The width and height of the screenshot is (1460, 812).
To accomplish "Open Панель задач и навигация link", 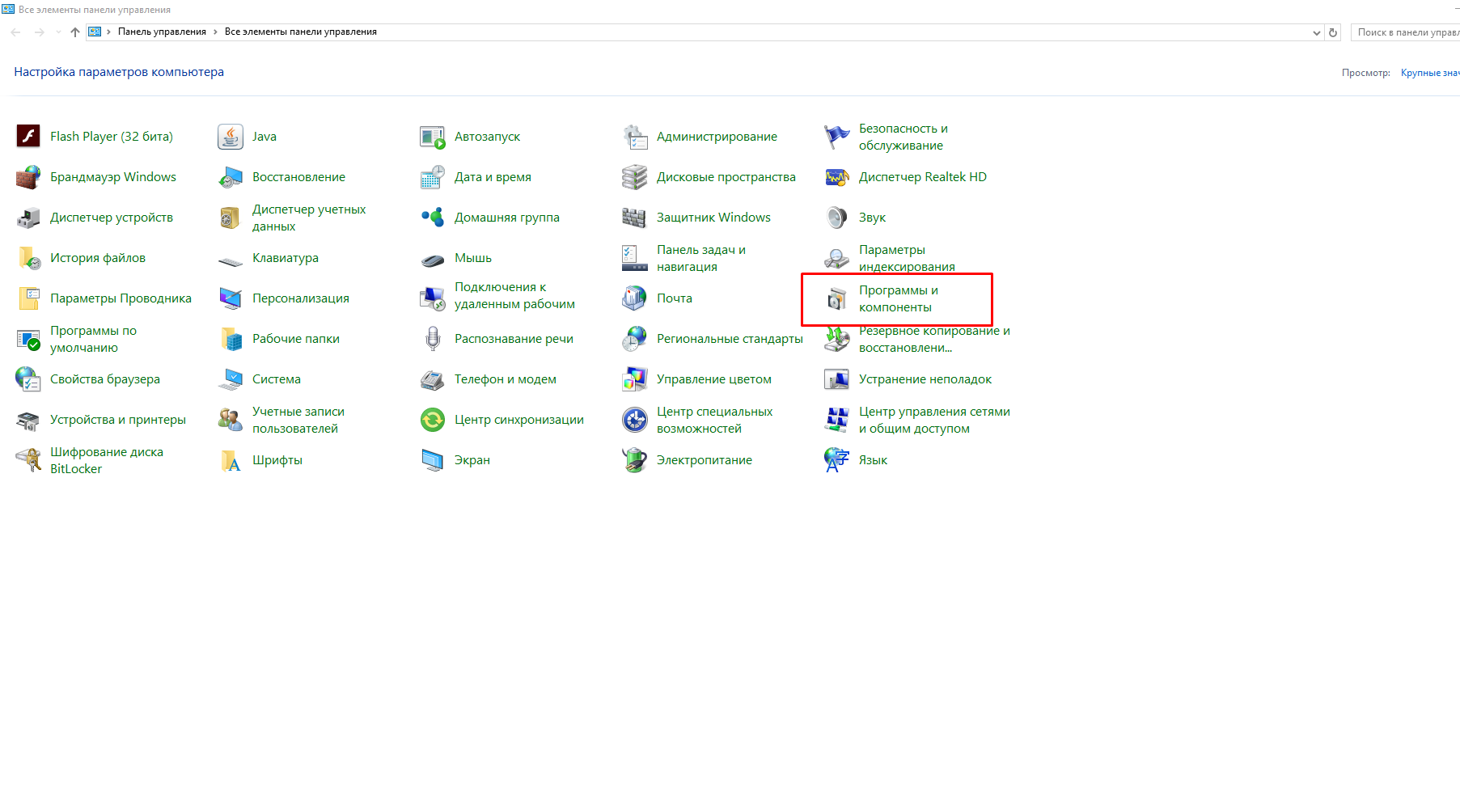I will [701, 258].
